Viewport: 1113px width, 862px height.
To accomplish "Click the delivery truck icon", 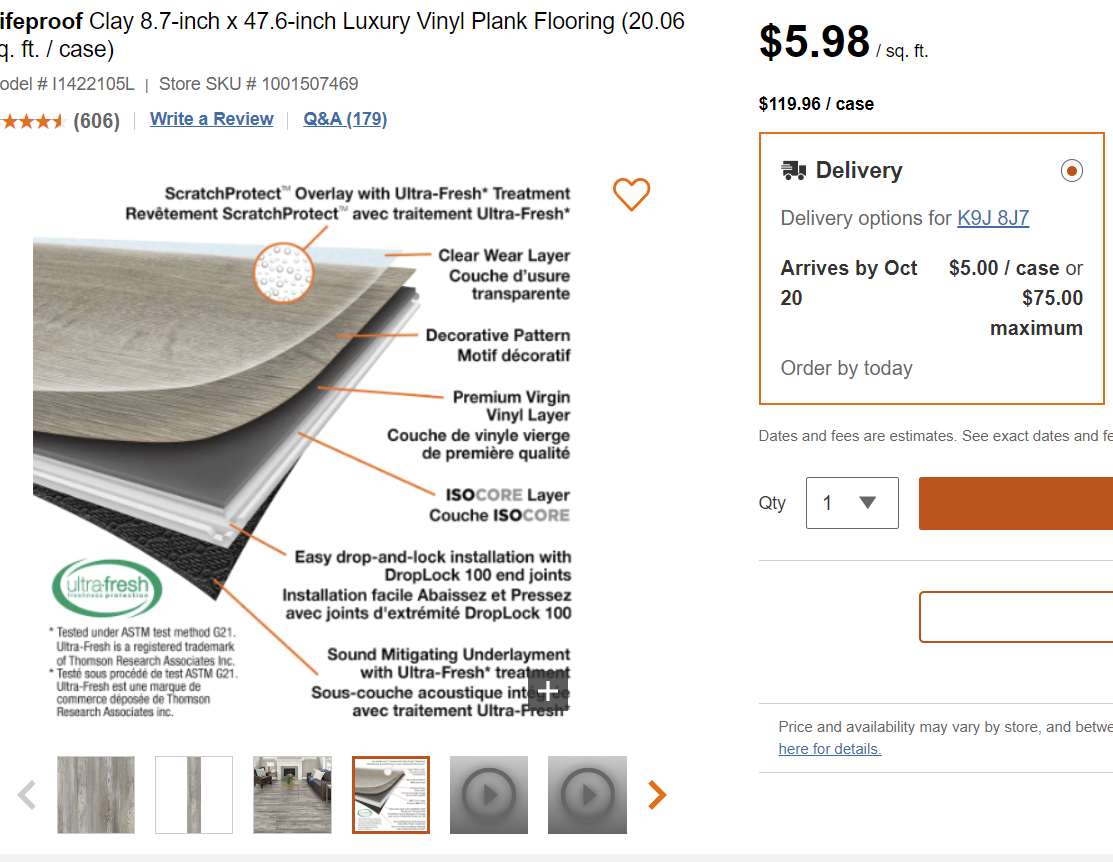I will (794, 171).
